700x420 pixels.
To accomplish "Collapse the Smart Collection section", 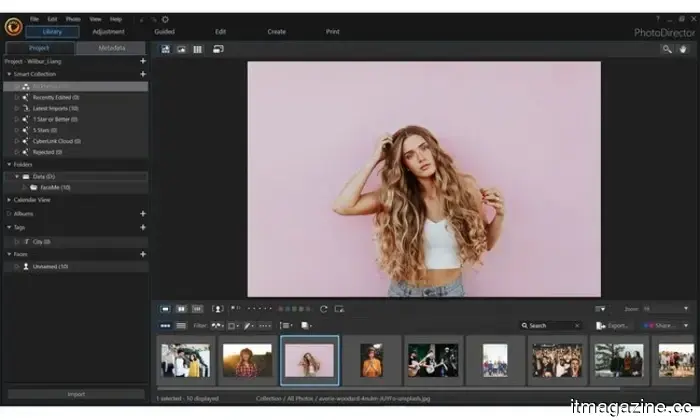I will click(x=9, y=74).
